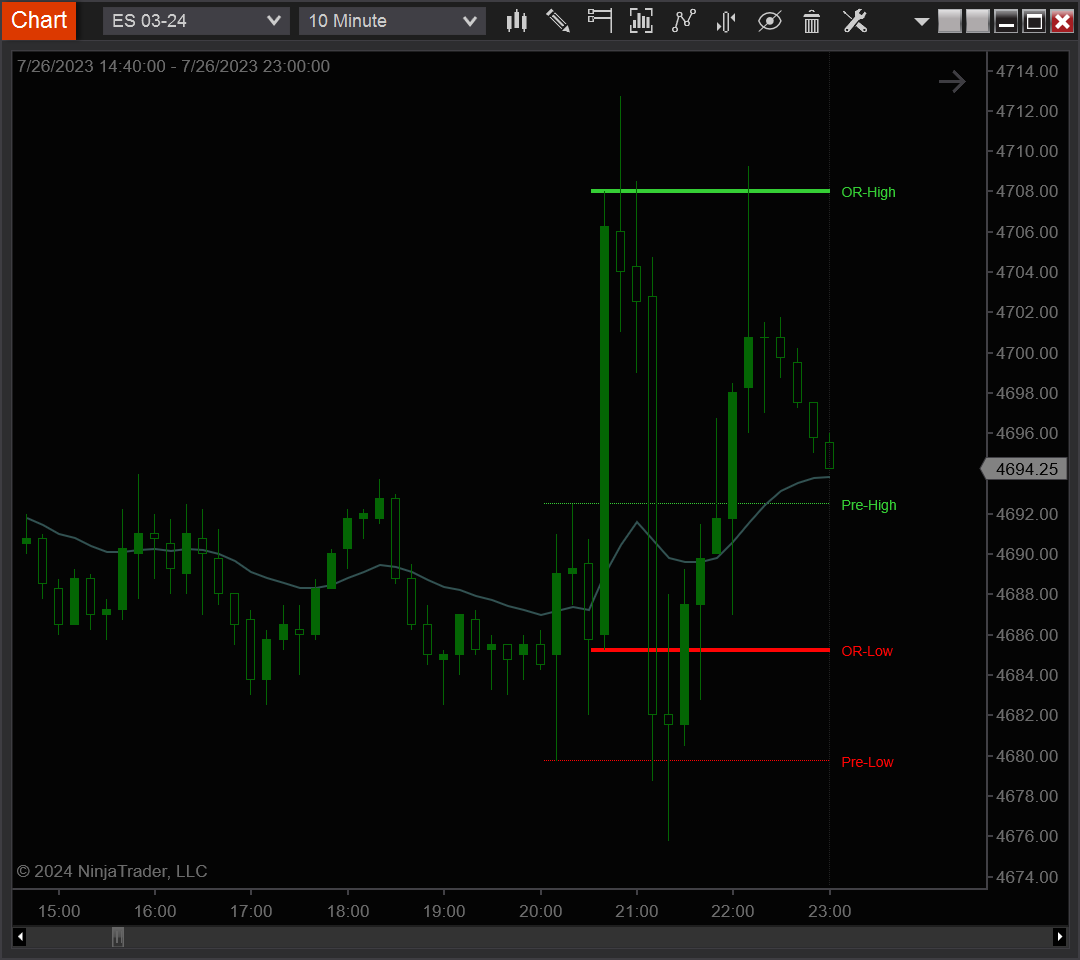Click the second gray link button
Image resolution: width=1080 pixels, height=960 pixels.
pos(977,21)
